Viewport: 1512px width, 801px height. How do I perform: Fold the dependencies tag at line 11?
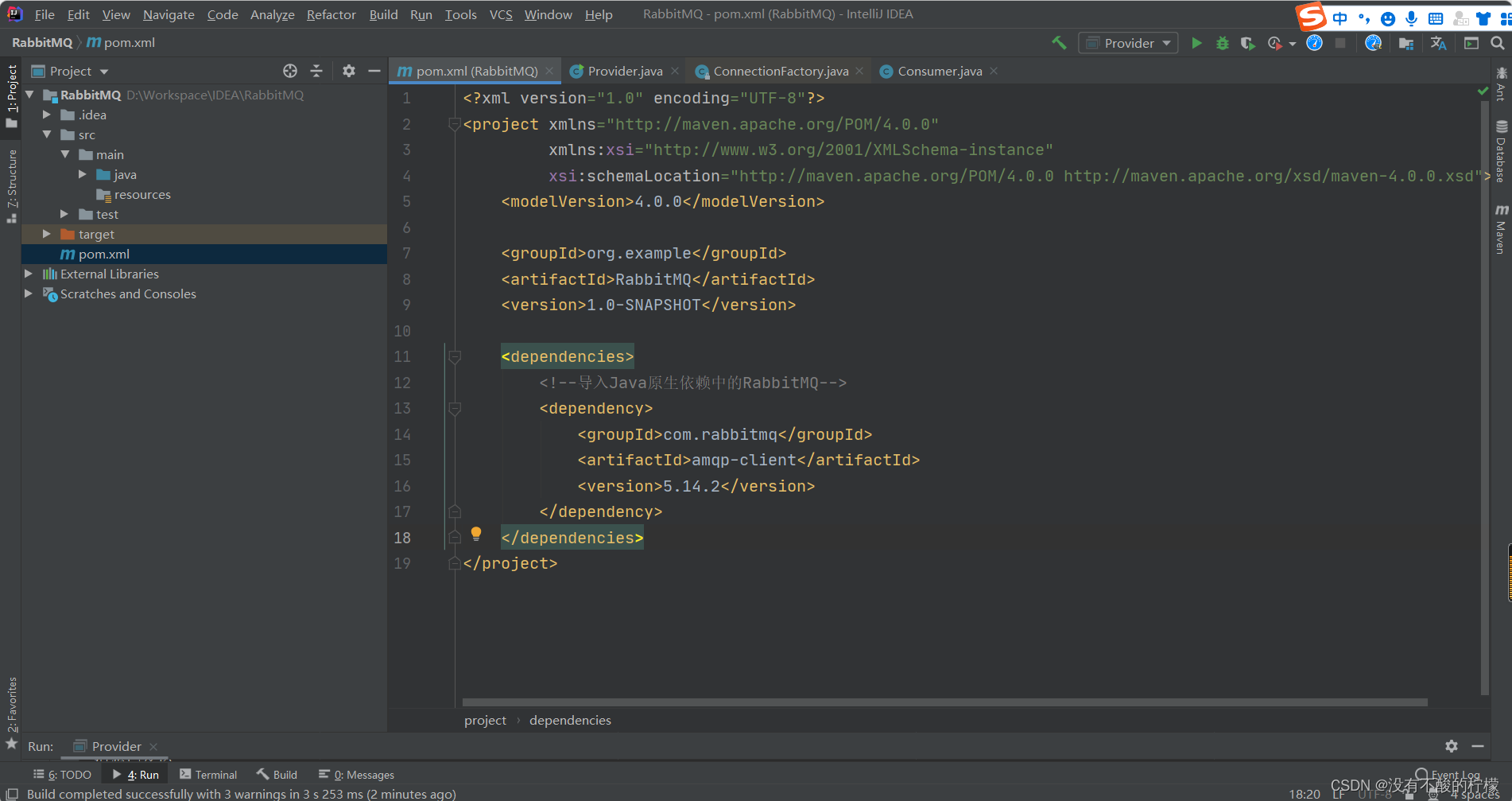pos(455,356)
